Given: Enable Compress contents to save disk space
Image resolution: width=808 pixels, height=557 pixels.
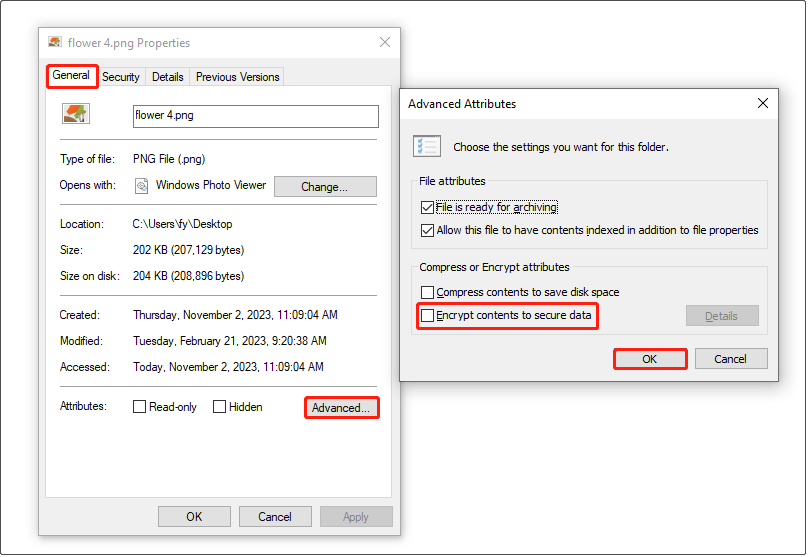Looking at the screenshot, I should point(427,292).
